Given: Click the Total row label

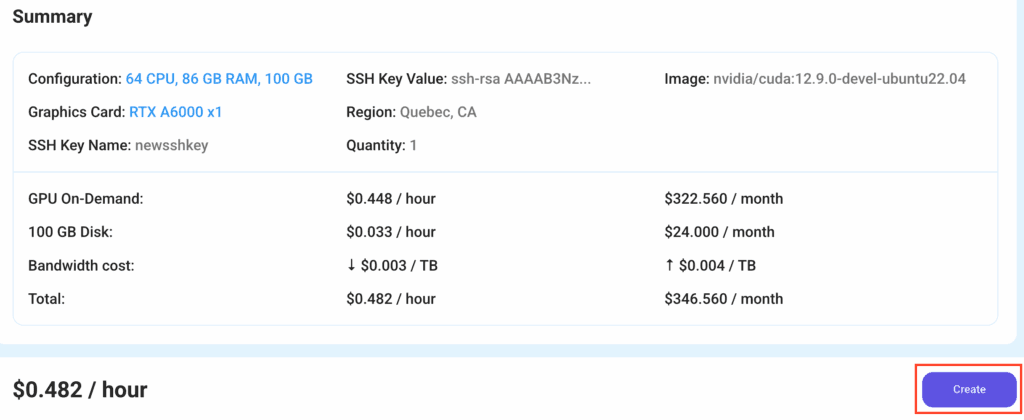Looking at the screenshot, I should [x=47, y=298].
